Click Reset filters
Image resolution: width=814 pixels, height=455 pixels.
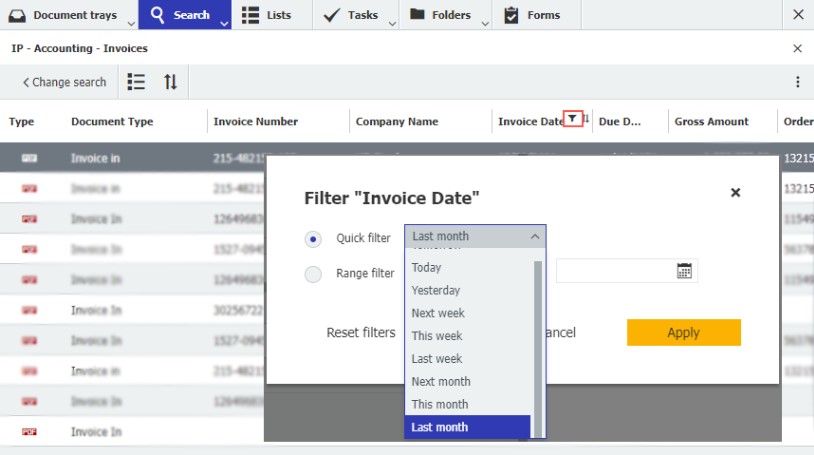click(361, 332)
